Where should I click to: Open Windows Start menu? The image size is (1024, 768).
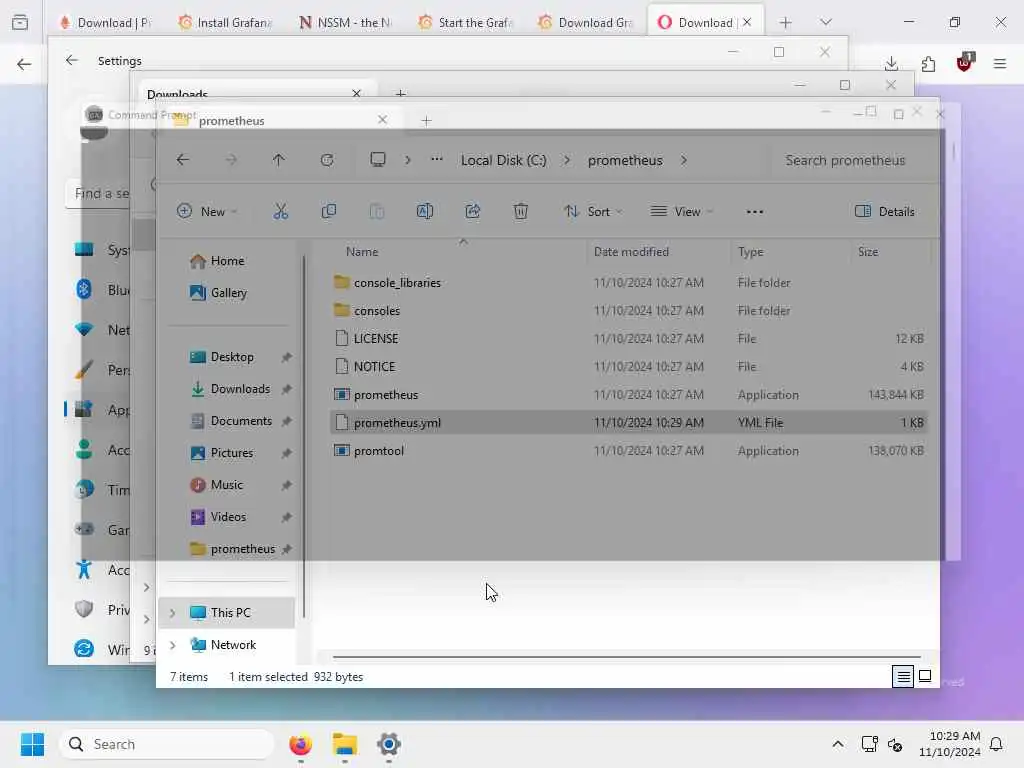click(32, 744)
